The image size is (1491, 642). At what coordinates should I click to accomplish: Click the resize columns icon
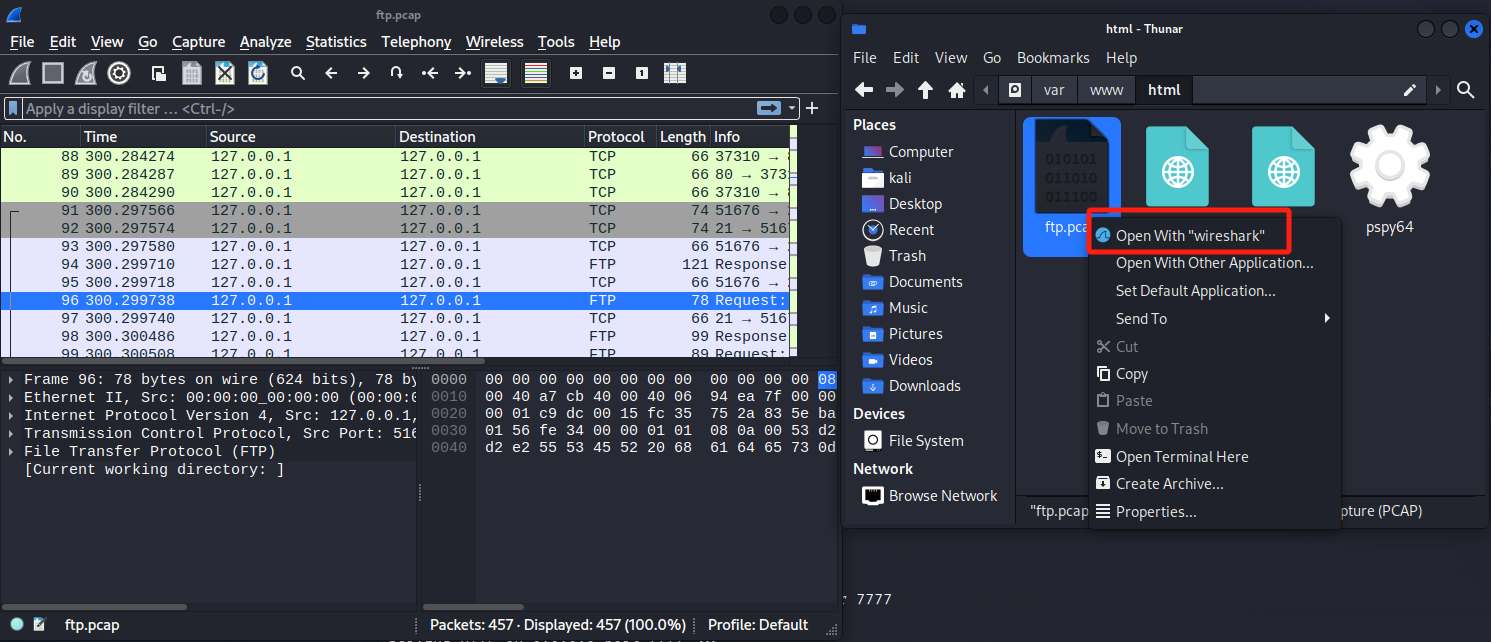(x=674, y=73)
